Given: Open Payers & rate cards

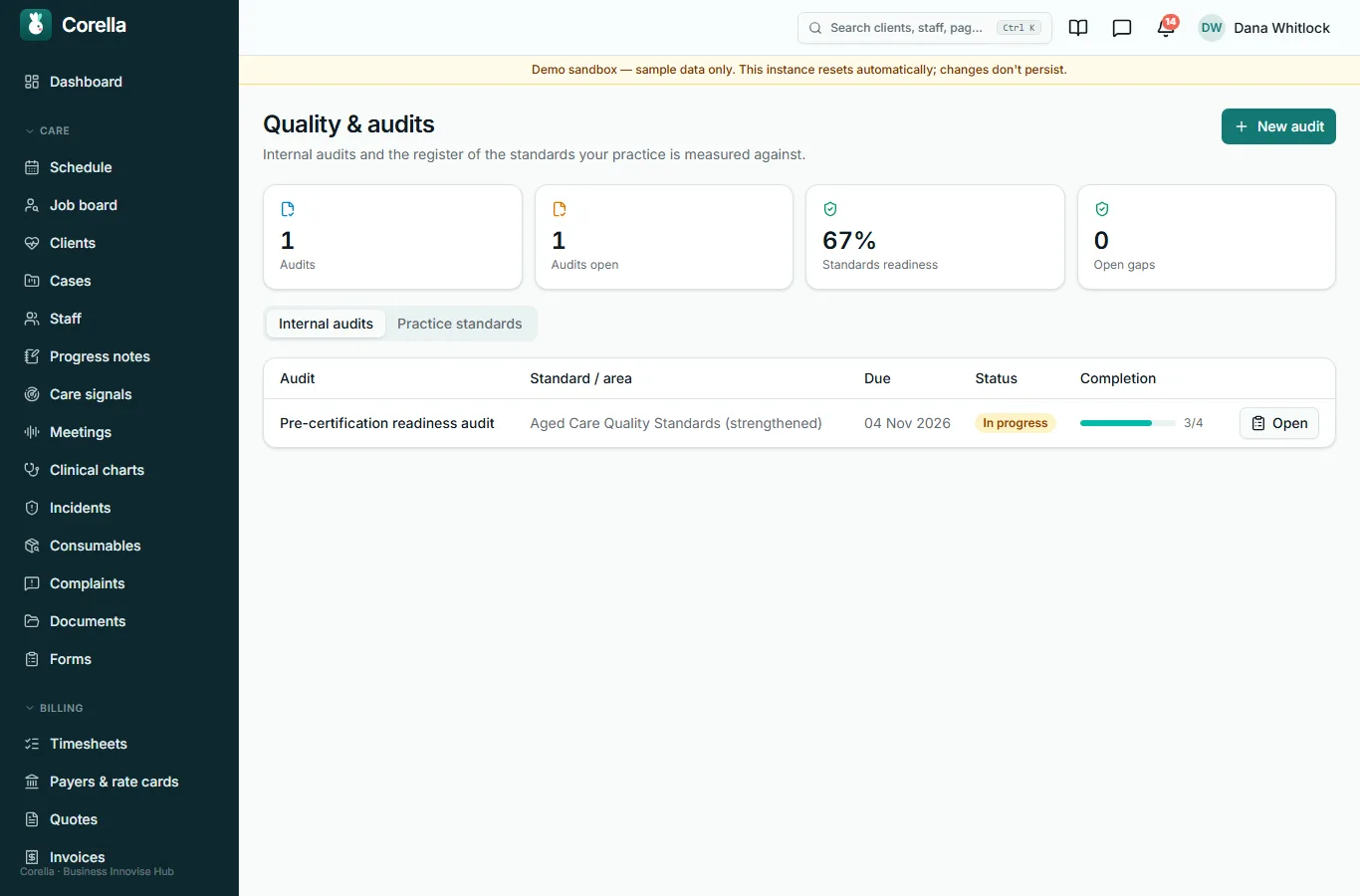Looking at the screenshot, I should [x=119, y=782].
